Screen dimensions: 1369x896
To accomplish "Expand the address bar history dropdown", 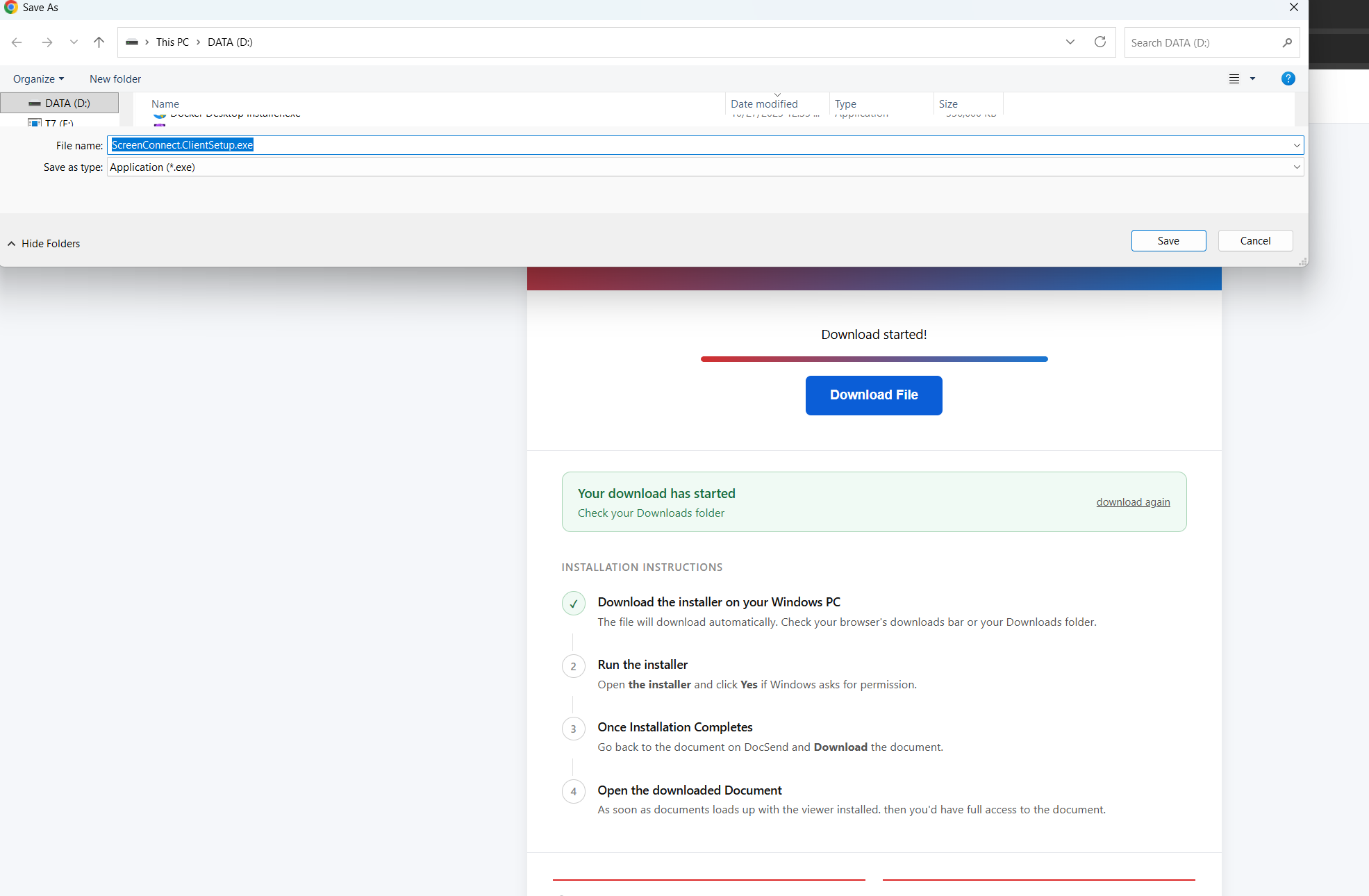I will pyautogui.click(x=1070, y=42).
